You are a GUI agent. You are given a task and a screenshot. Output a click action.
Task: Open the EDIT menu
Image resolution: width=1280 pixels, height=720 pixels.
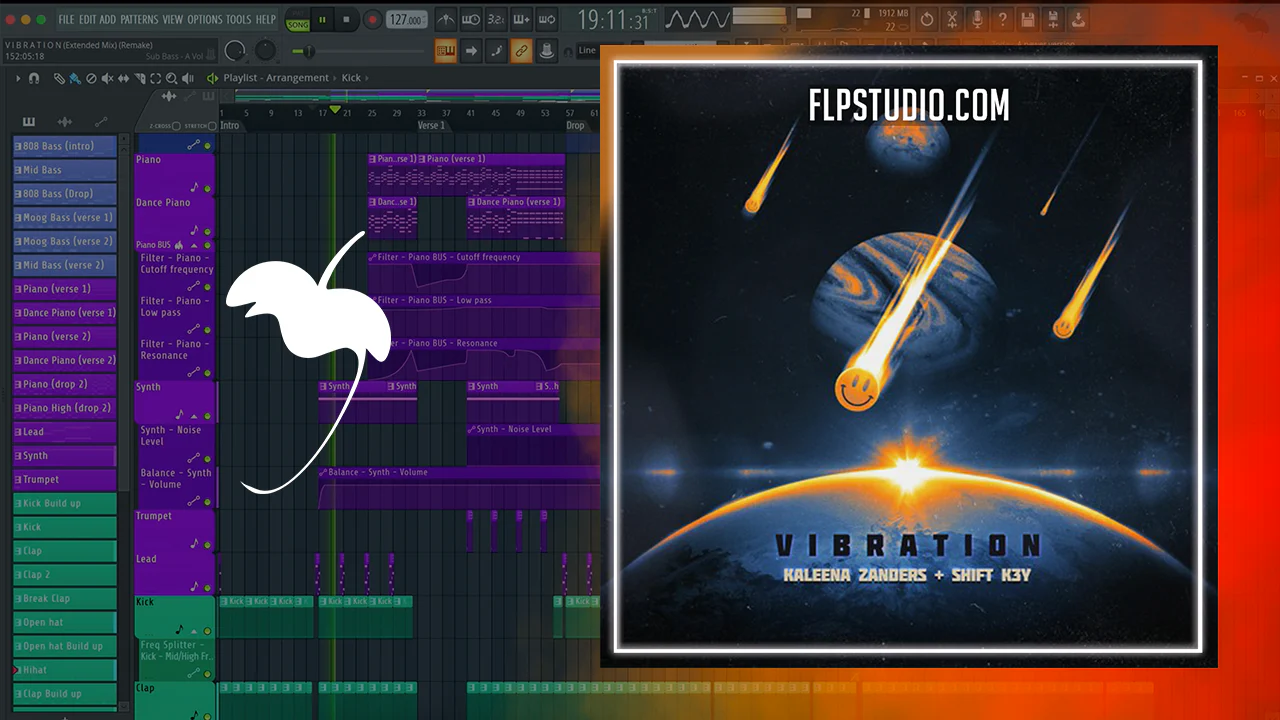tap(88, 19)
